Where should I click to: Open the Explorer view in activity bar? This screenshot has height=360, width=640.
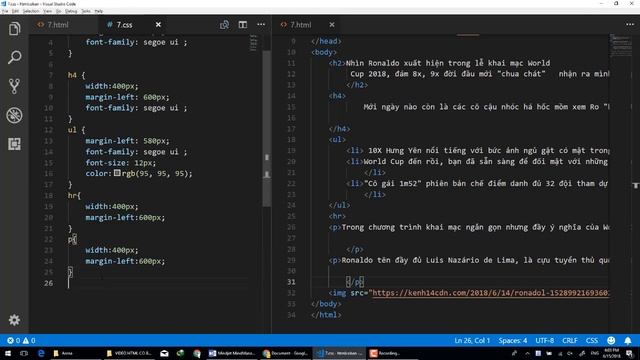pos(14,29)
